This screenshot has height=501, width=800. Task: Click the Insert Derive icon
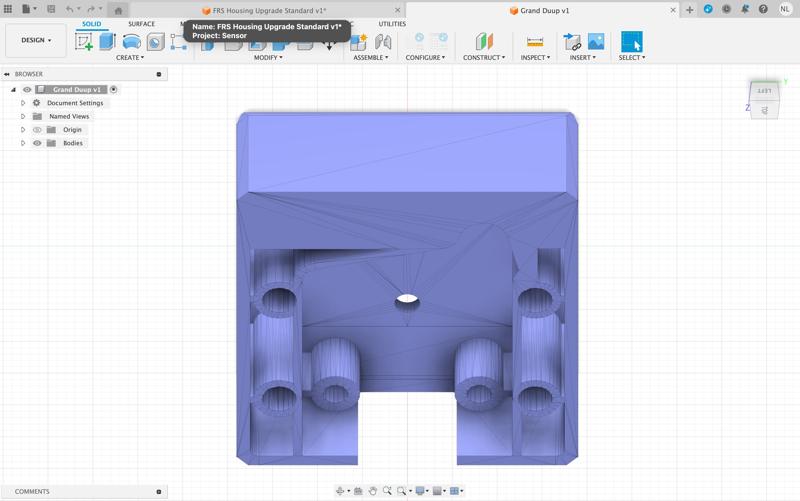point(572,42)
